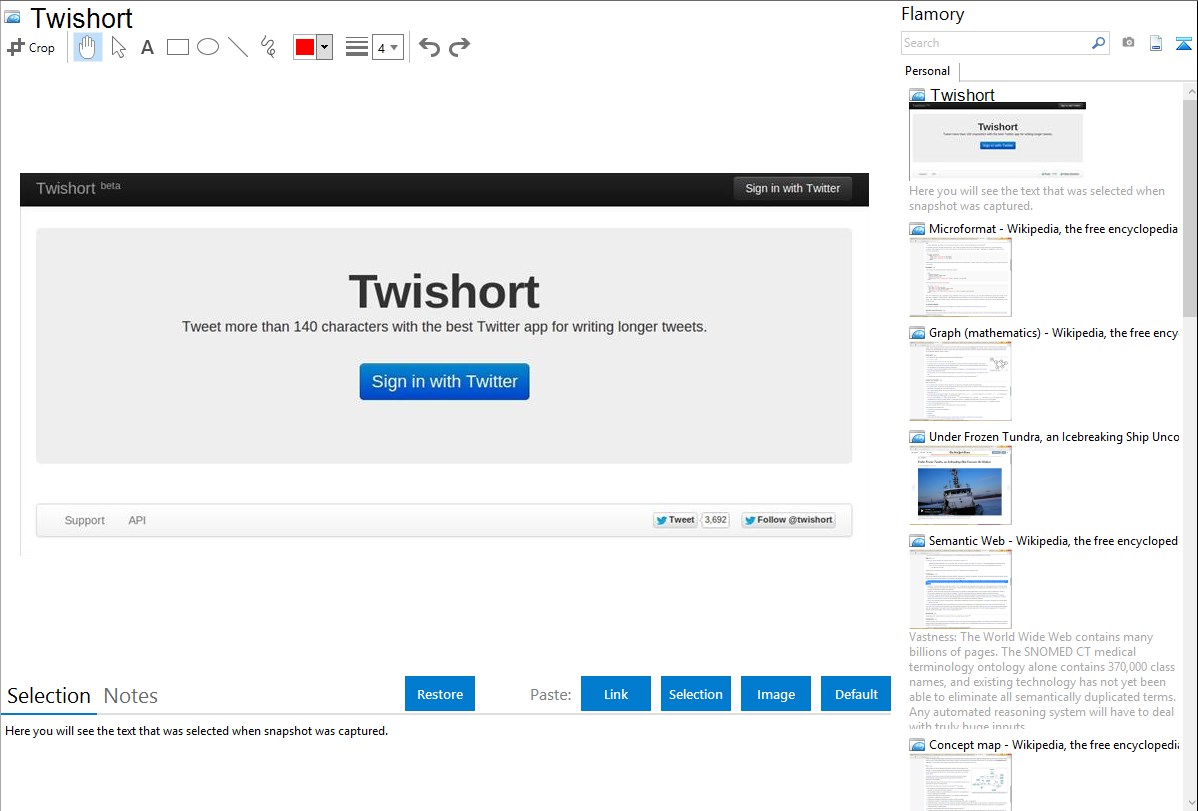Click the red color swatch
Screen dimensions: 1198x811
click(x=304, y=47)
